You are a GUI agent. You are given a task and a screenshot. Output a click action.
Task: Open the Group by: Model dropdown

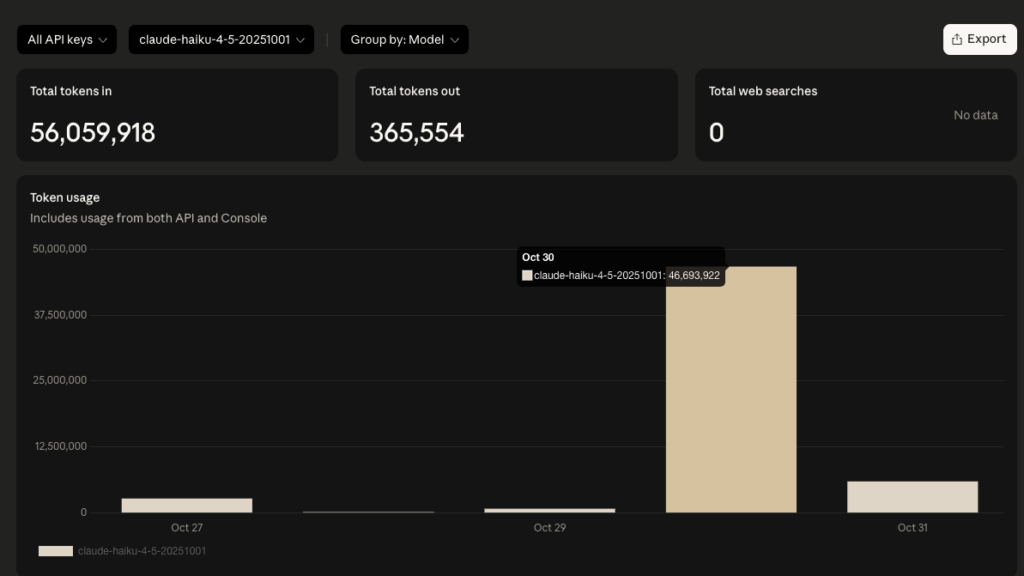[404, 40]
